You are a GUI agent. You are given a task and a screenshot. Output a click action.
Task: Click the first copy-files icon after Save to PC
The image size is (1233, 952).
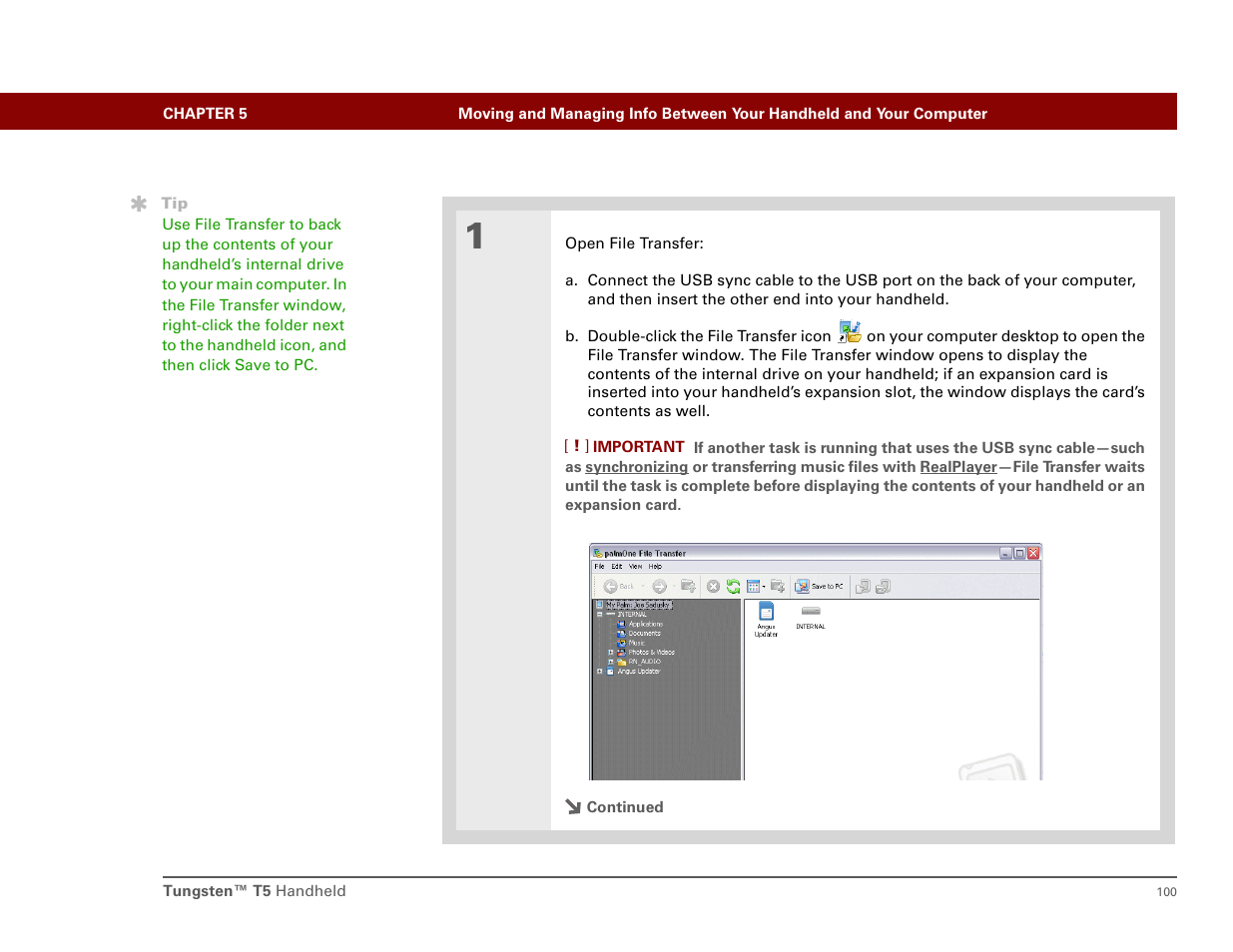point(863,587)
